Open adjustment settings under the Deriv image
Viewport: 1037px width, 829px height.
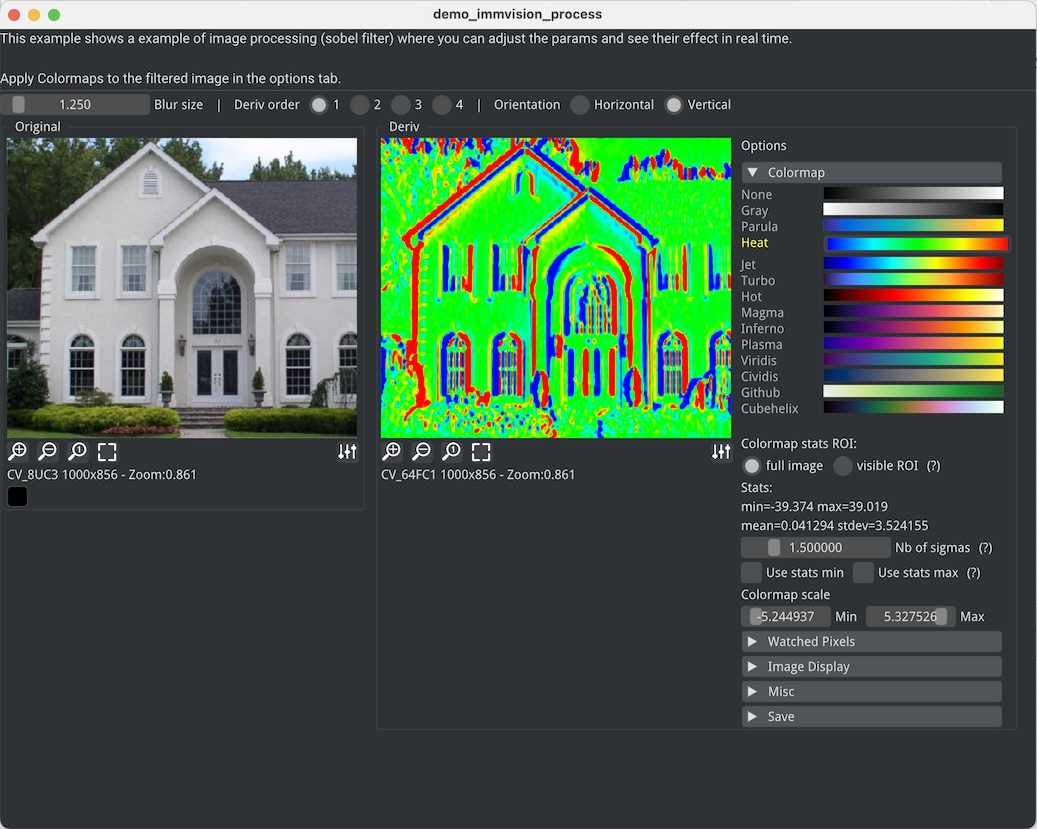click(x=721, y=451)
